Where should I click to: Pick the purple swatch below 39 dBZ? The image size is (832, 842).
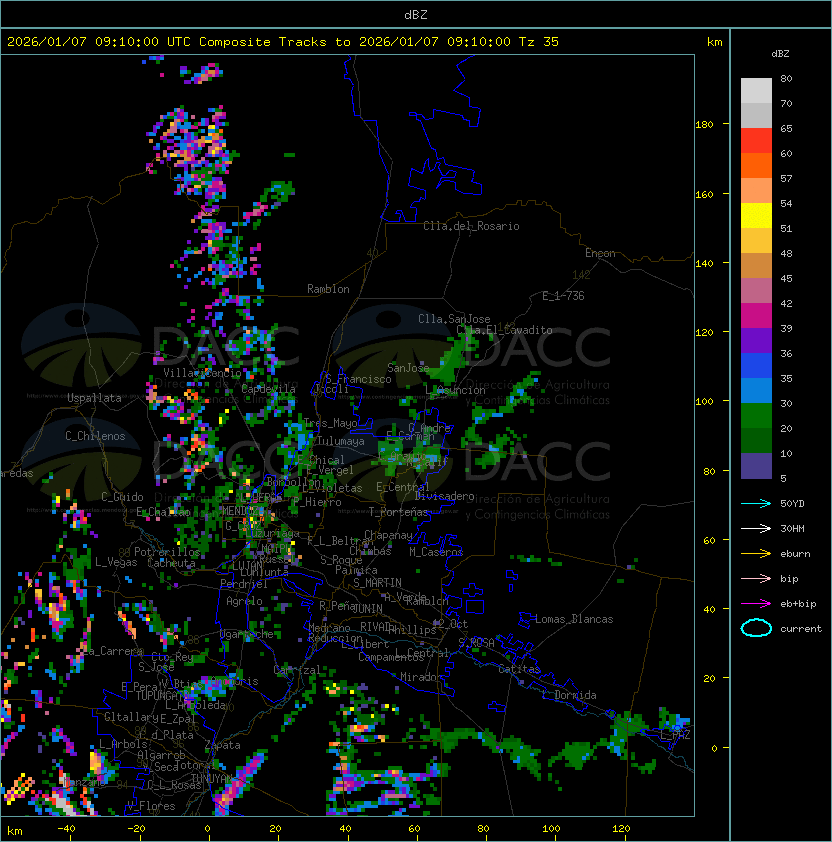point(756,340)
